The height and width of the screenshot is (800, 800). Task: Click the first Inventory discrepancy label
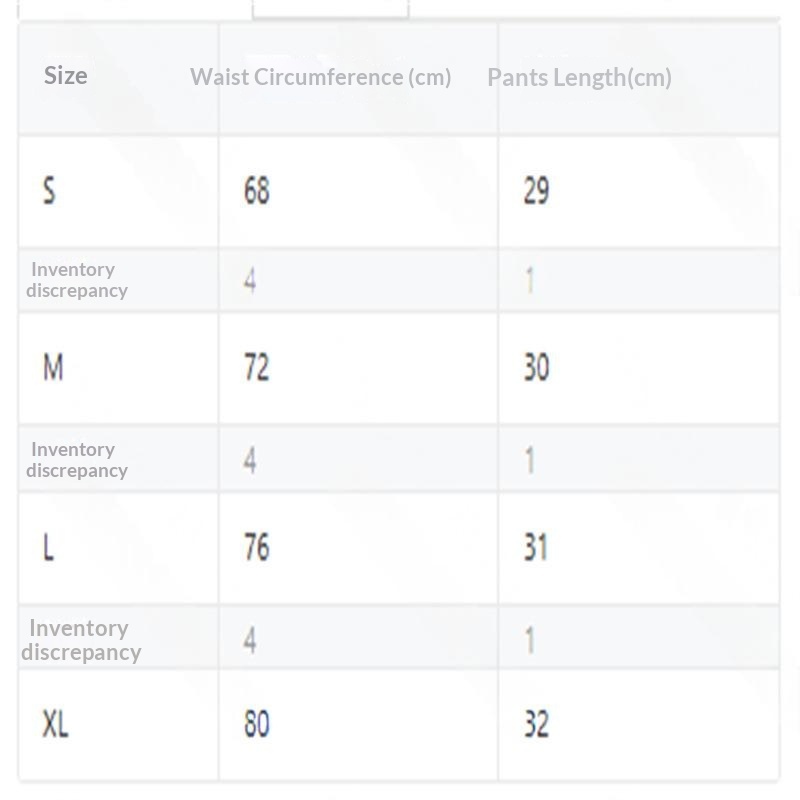[x=77, y=280]
